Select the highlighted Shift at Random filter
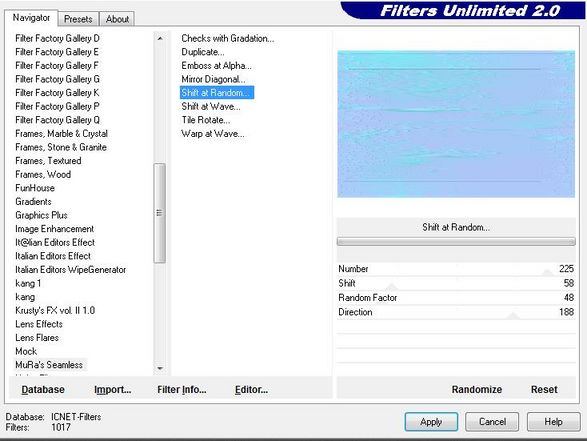This screenshot has height=441, width=587. coord(217,92)
